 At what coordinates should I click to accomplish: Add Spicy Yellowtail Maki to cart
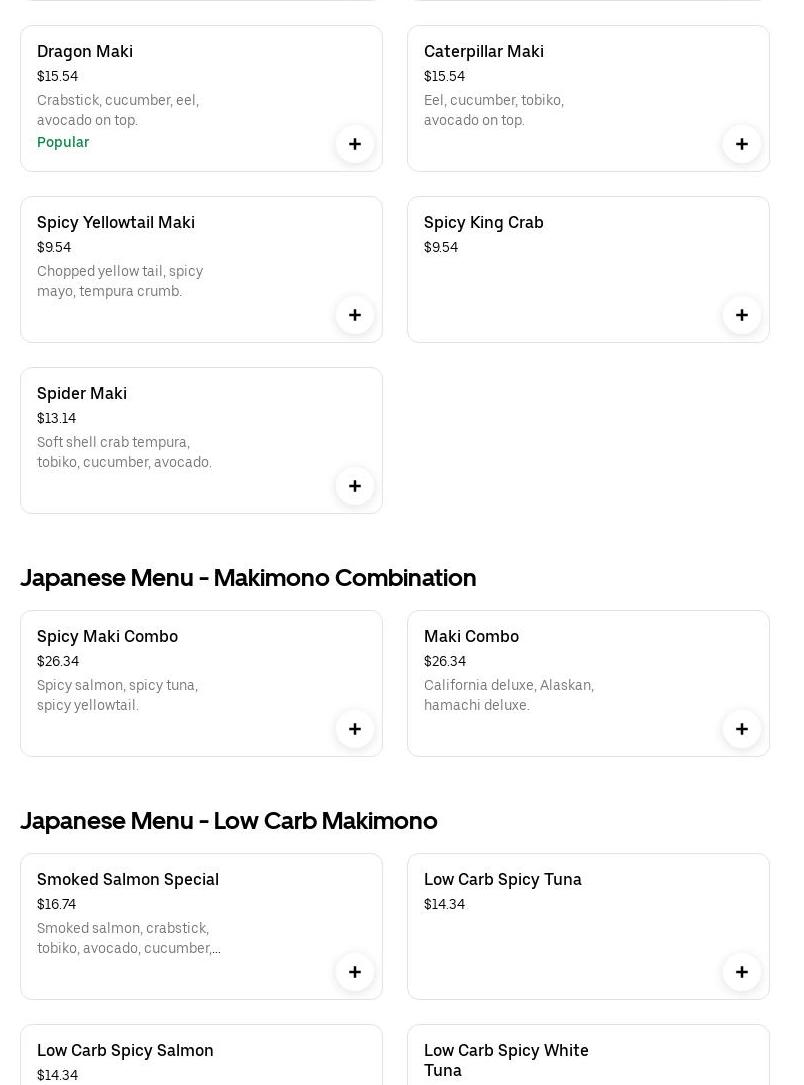coord(355,315)
